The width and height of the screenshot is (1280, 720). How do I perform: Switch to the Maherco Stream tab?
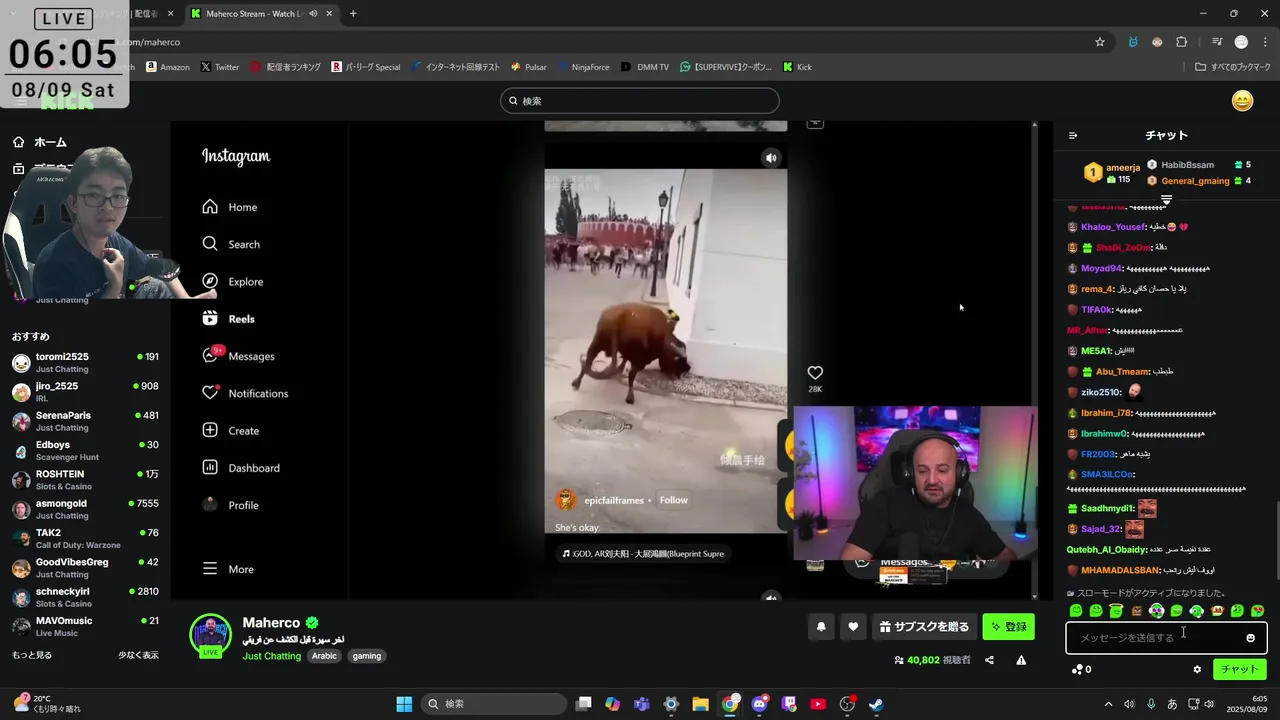262,14
